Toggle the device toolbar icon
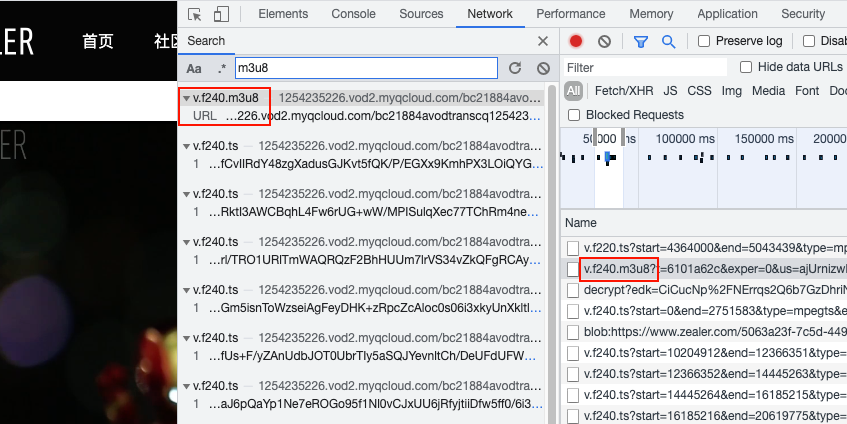847x424 pixels. click(x=221, y=14)
